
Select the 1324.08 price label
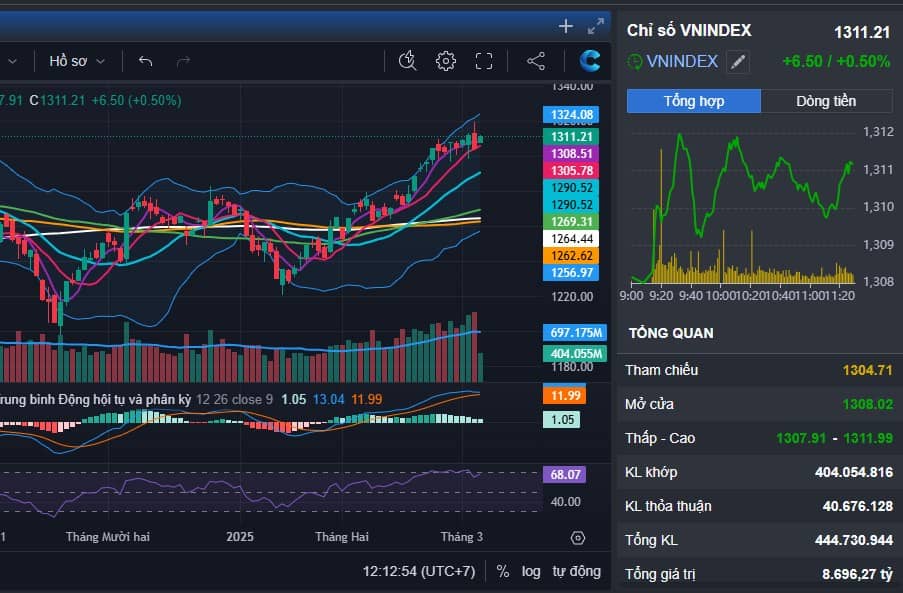pyautogui.click(x=571, y=115)
